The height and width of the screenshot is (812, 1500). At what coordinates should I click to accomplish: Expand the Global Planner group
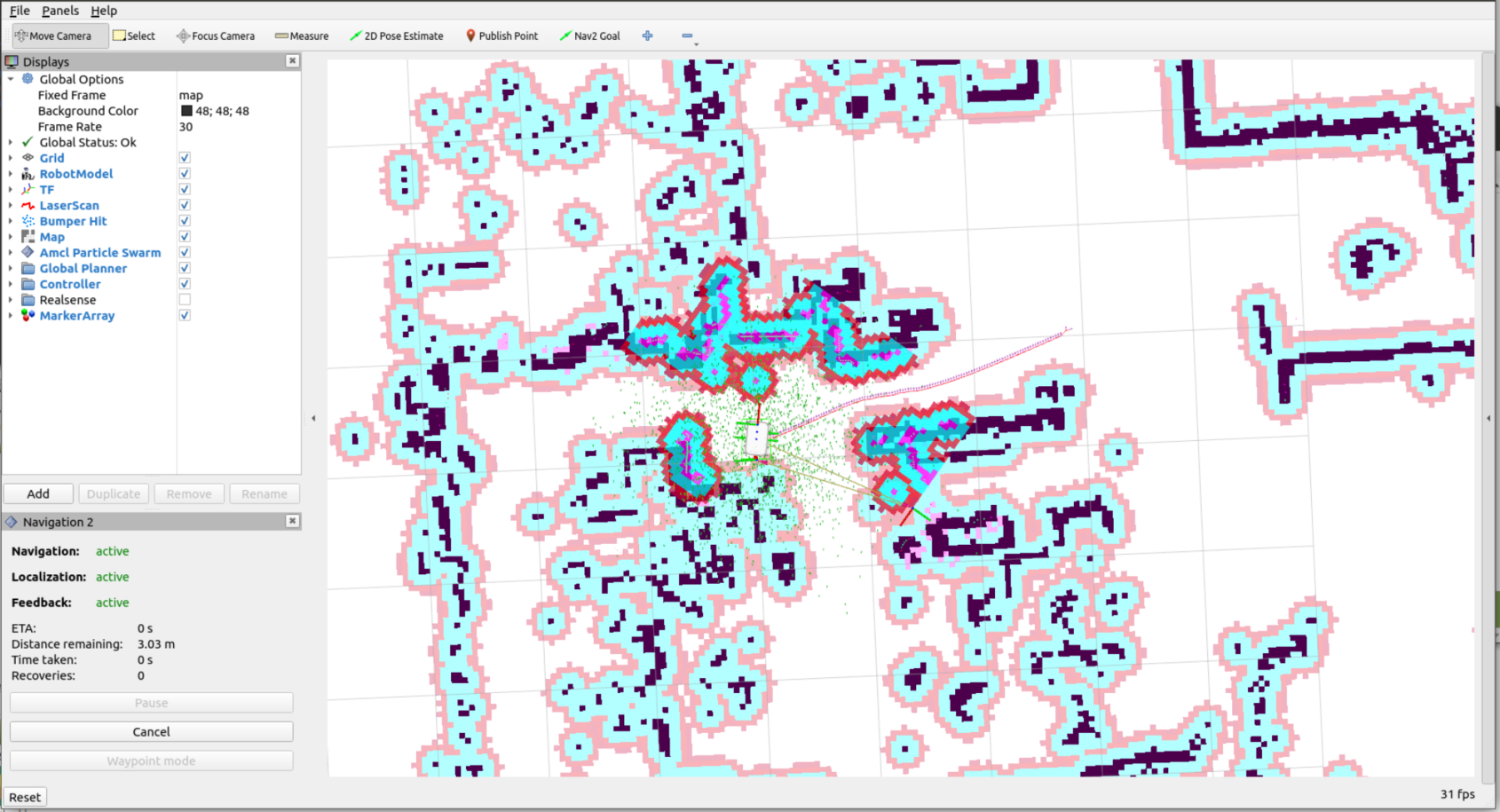point(11,268)
